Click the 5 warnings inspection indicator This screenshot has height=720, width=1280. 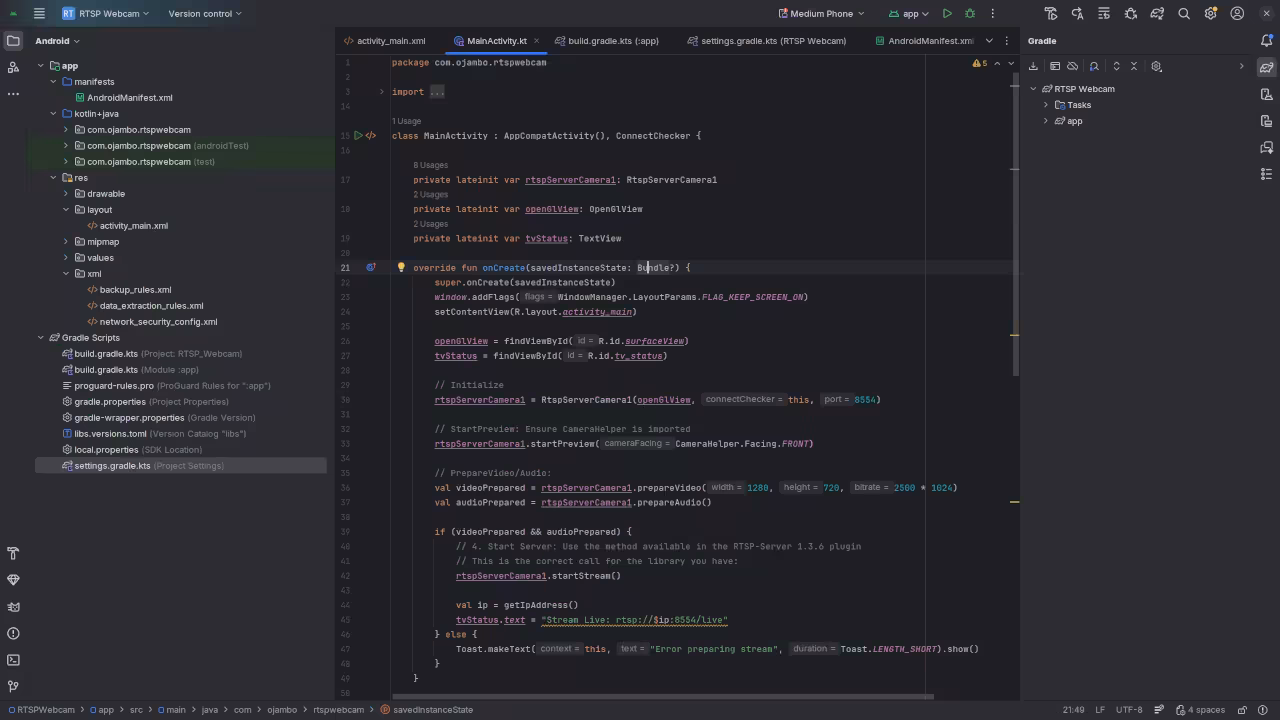(979, 63)
